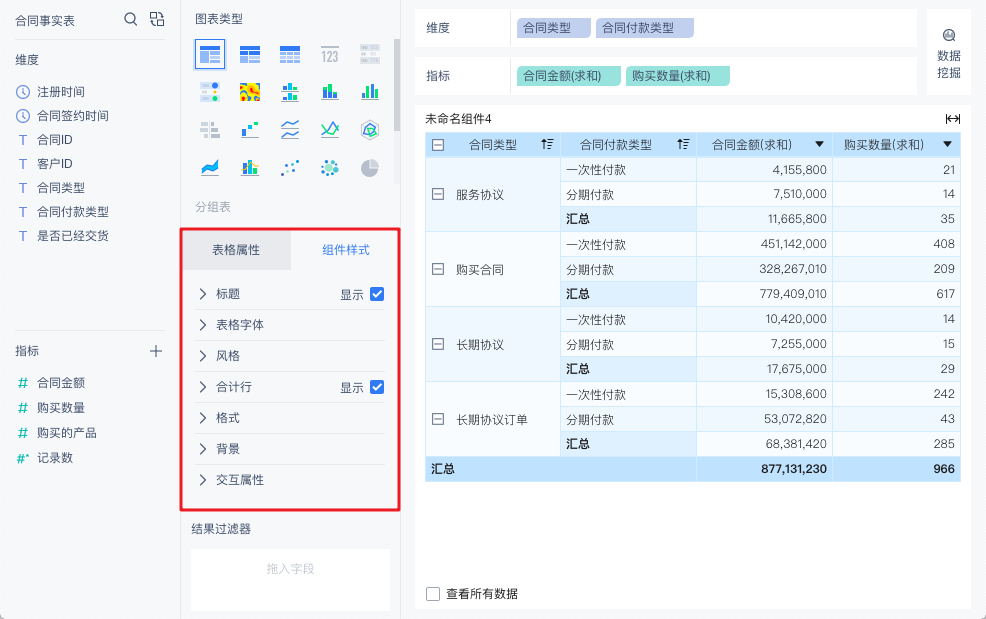Select the color dot table chart type
Screen dimensions: 986x619
pos(210,92)
